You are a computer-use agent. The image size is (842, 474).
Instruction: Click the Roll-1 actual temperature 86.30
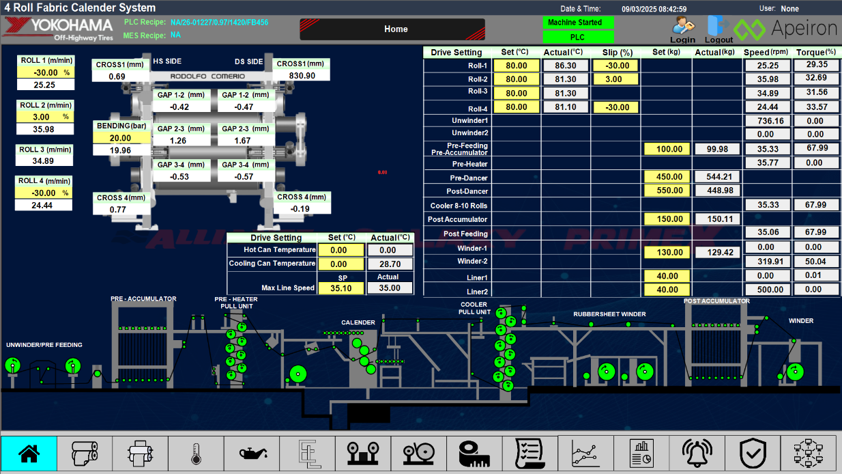coord(565,65)
